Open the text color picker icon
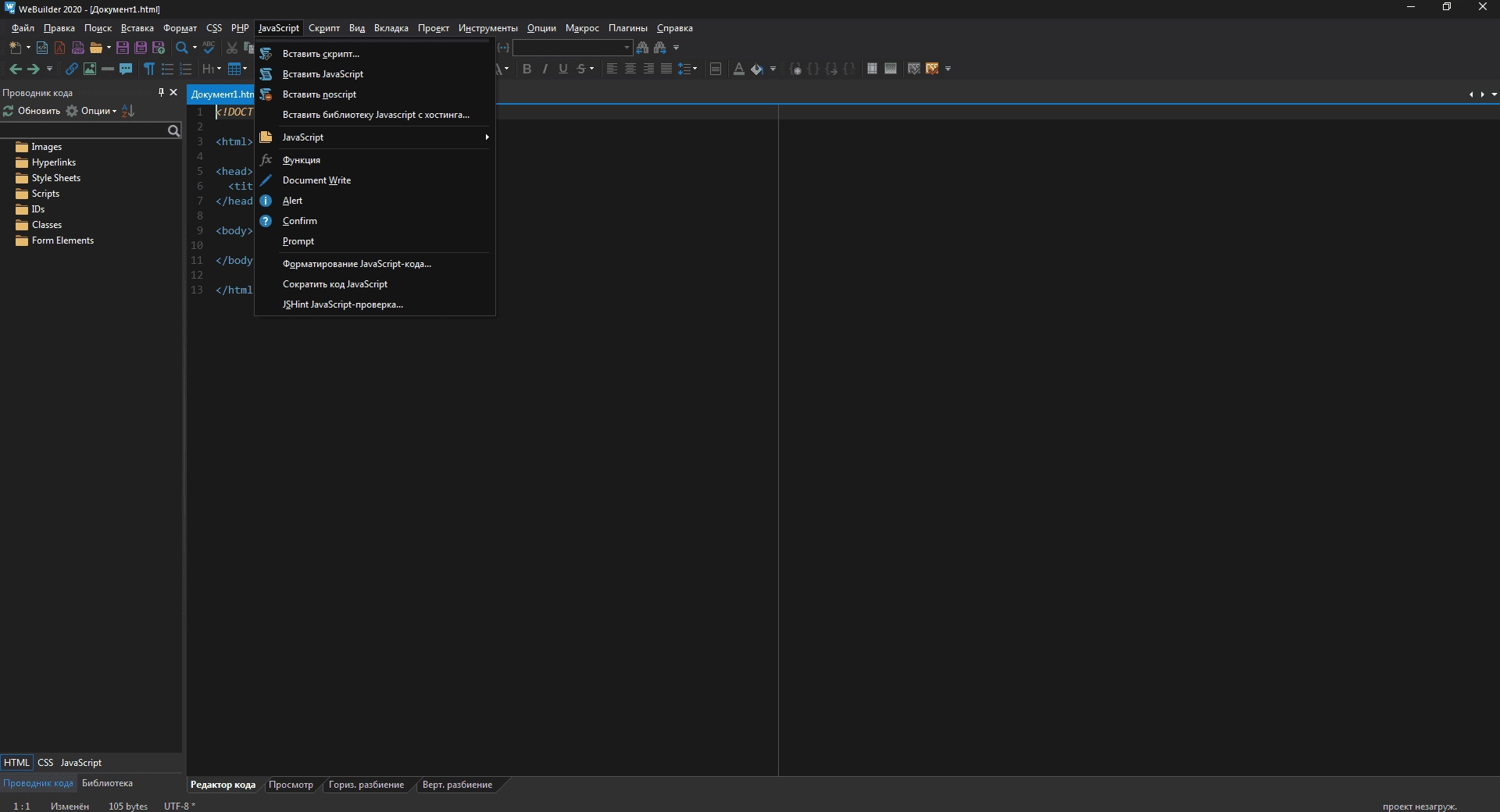The width and height of the screenshot is (1500, 812). pos(738,69)
